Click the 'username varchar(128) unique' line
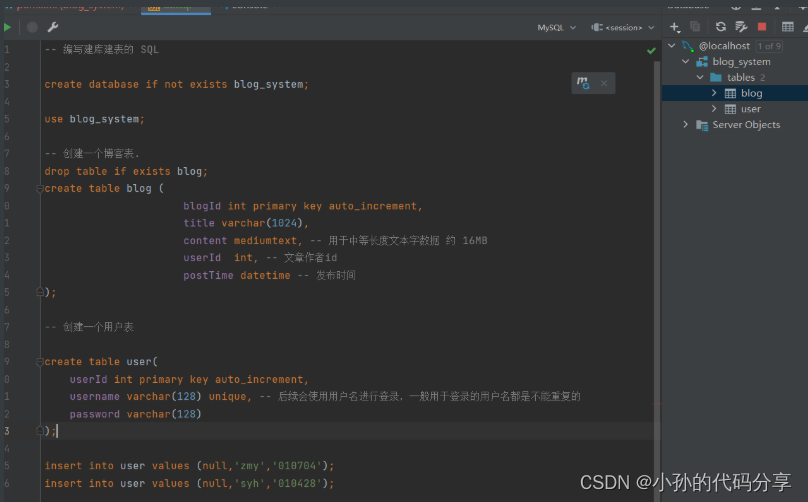 coord(325,396)
